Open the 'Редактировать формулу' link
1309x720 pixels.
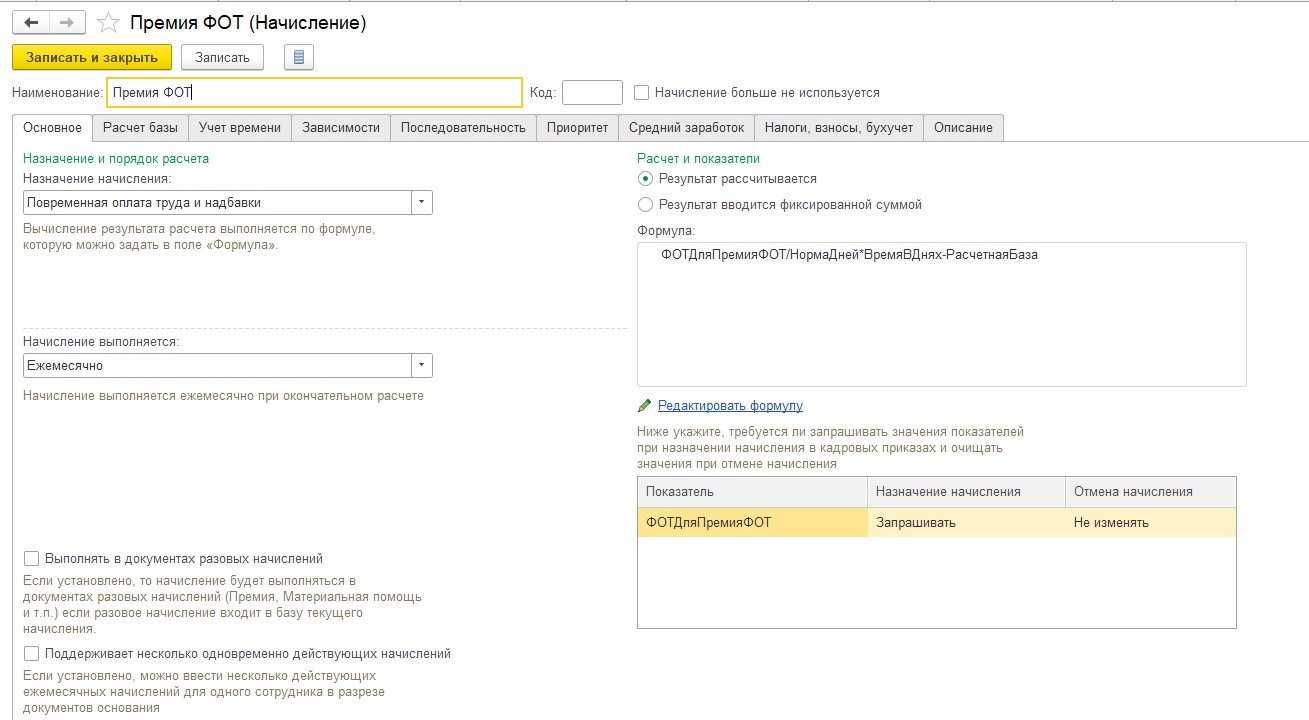[730, 406]
